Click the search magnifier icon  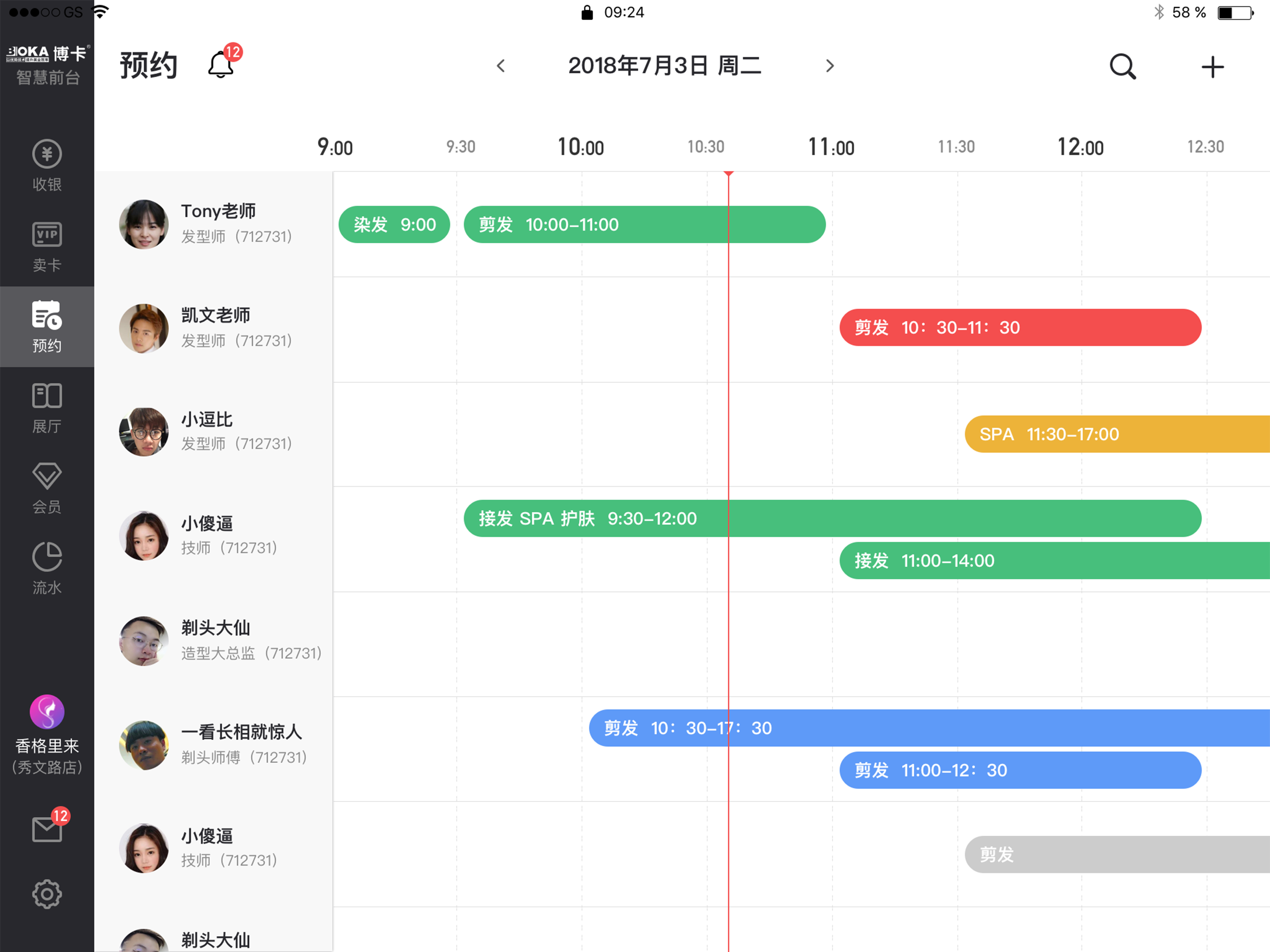pyautogui.click(x=1123, y=66)
